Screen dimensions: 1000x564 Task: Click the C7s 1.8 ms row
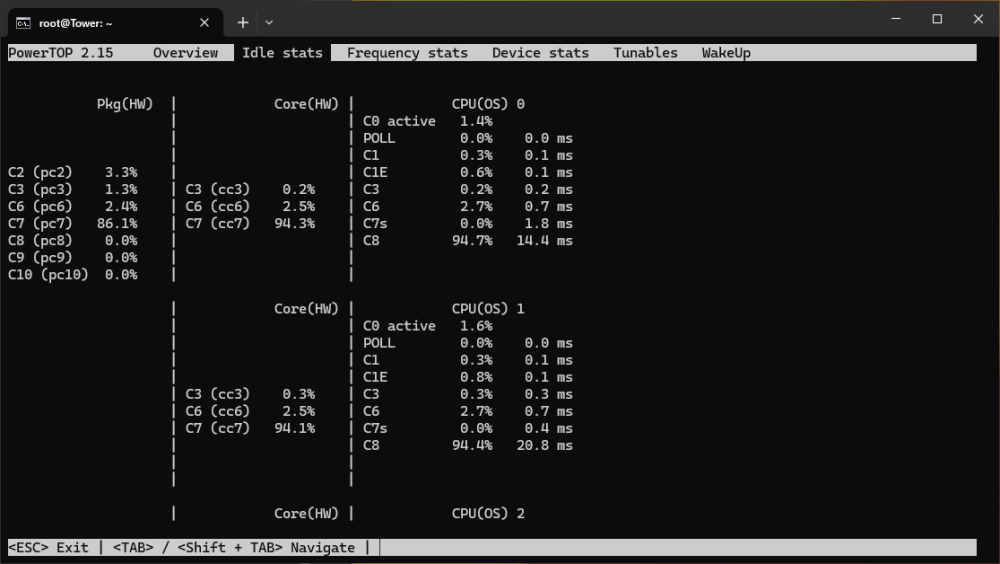point(467,223)
